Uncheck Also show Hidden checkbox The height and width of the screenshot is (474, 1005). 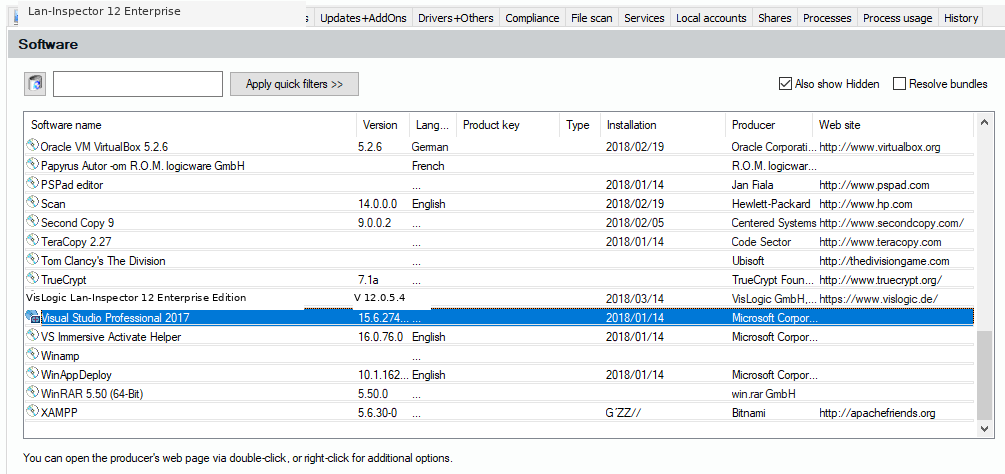click(x=785, y=84)
